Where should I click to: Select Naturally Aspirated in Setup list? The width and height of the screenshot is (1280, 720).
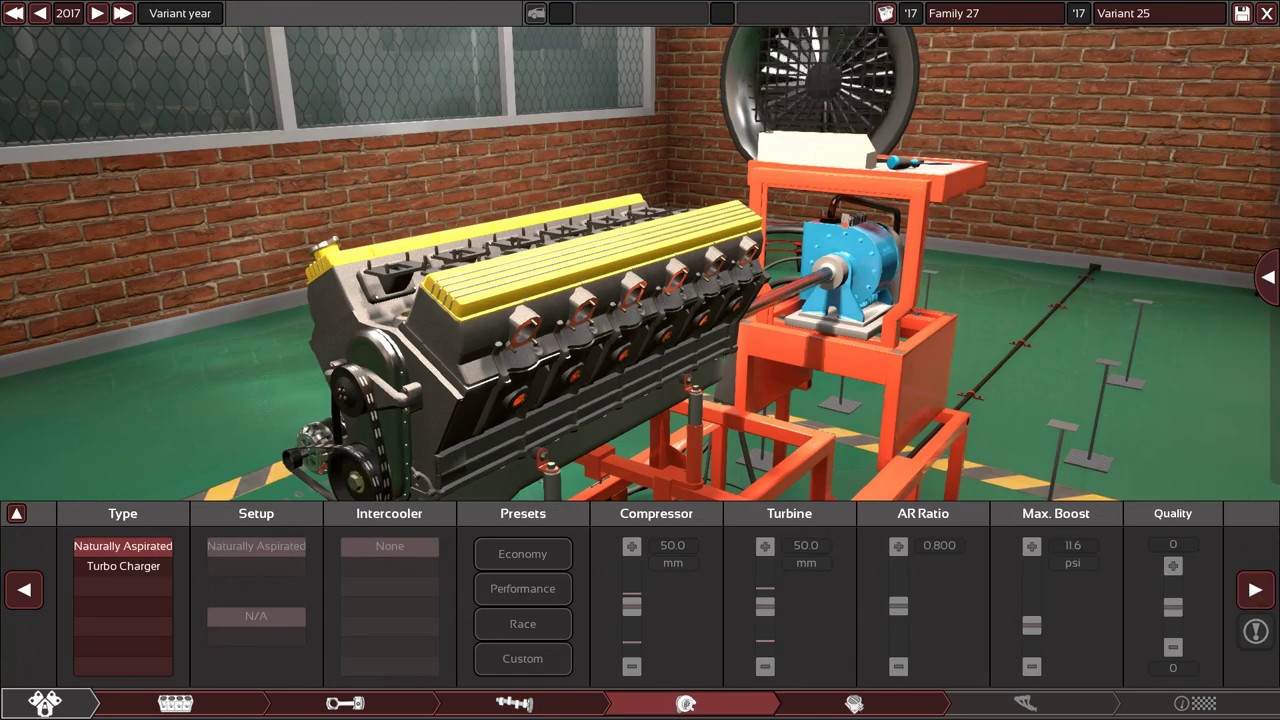256,546
